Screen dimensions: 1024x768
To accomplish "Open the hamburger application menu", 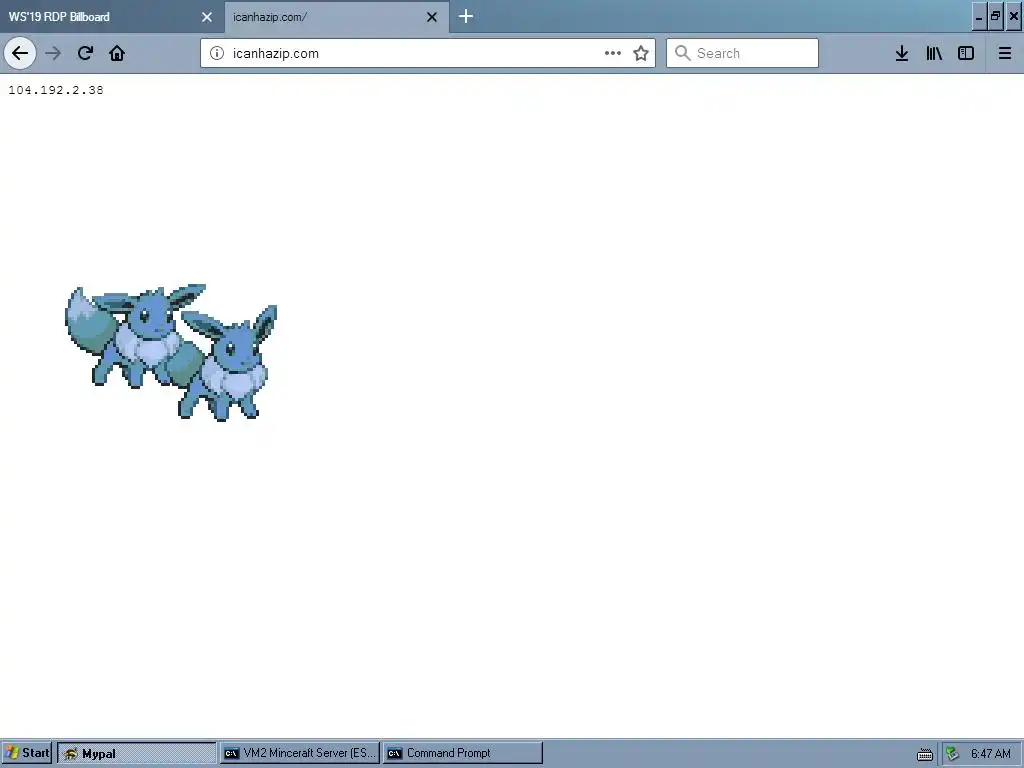I will tap(1004, 53).
